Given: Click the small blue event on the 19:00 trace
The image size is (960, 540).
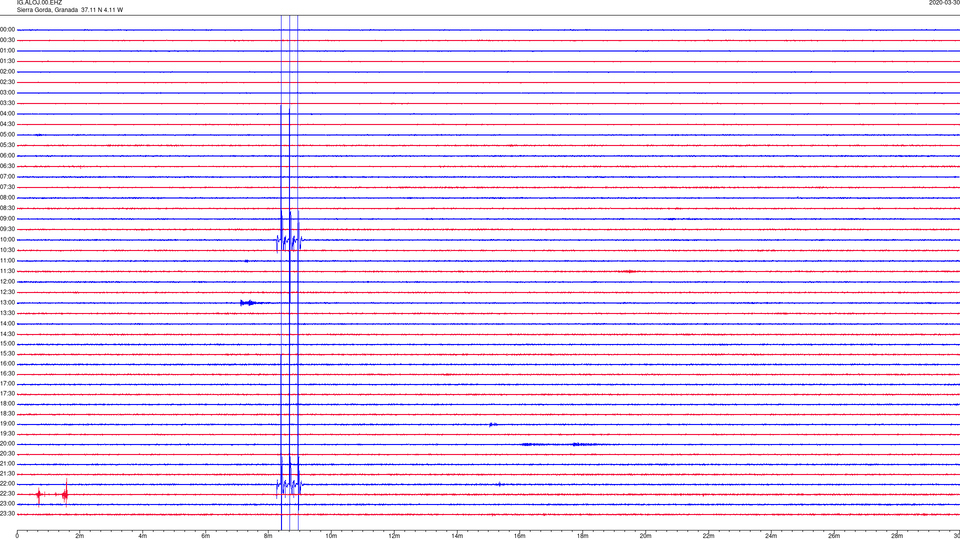Looking at the screenshot, I should (x=493, y=424).
